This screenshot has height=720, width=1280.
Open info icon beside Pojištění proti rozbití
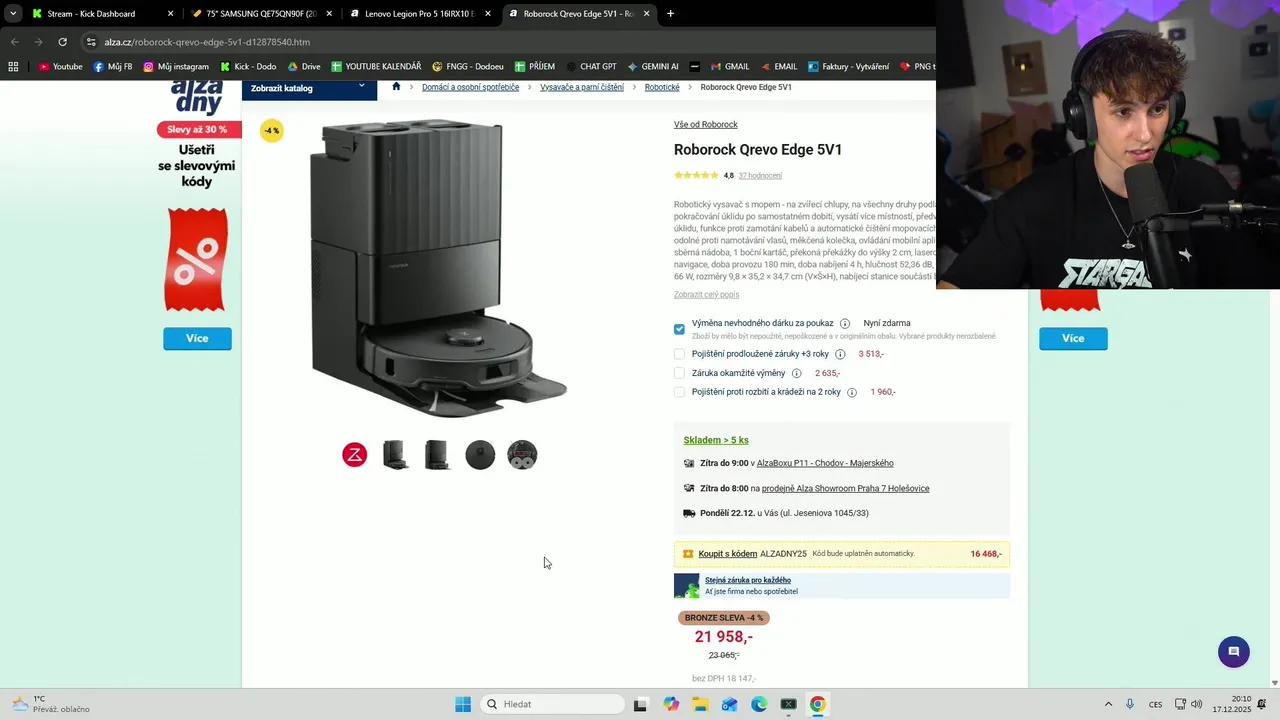(852, 392)
